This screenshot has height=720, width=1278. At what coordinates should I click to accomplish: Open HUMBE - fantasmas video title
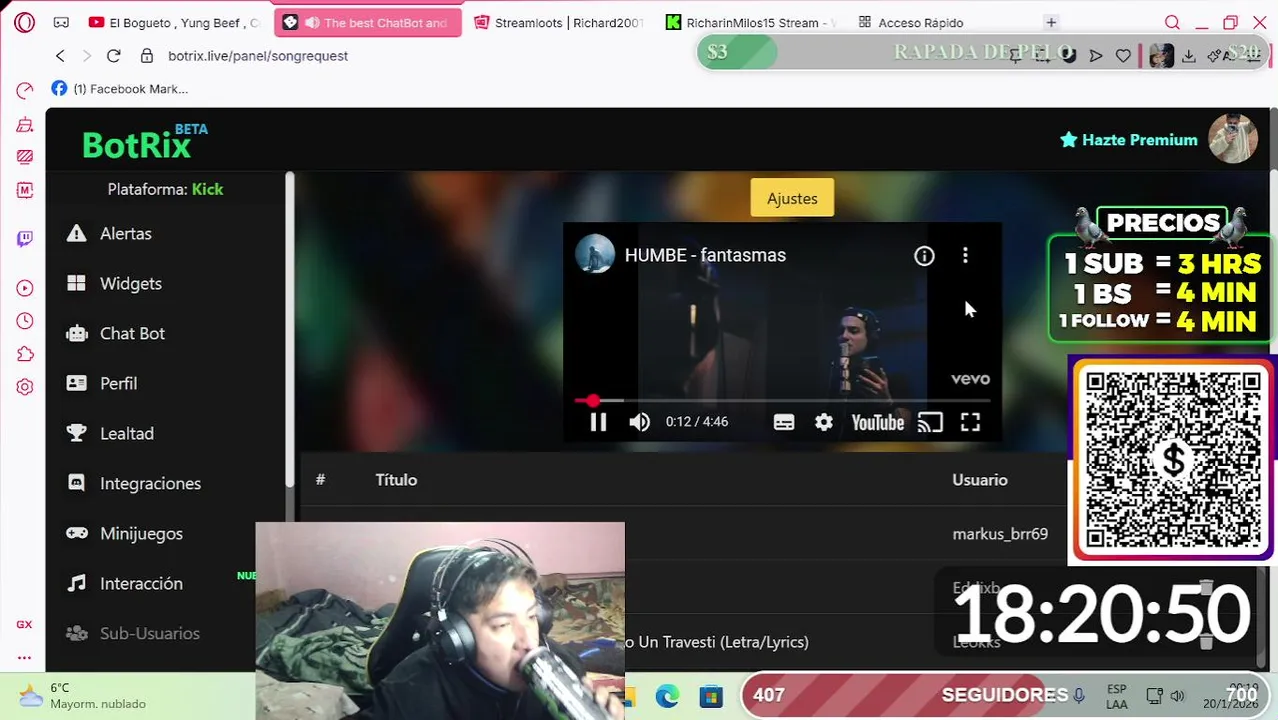coord(705,255)
